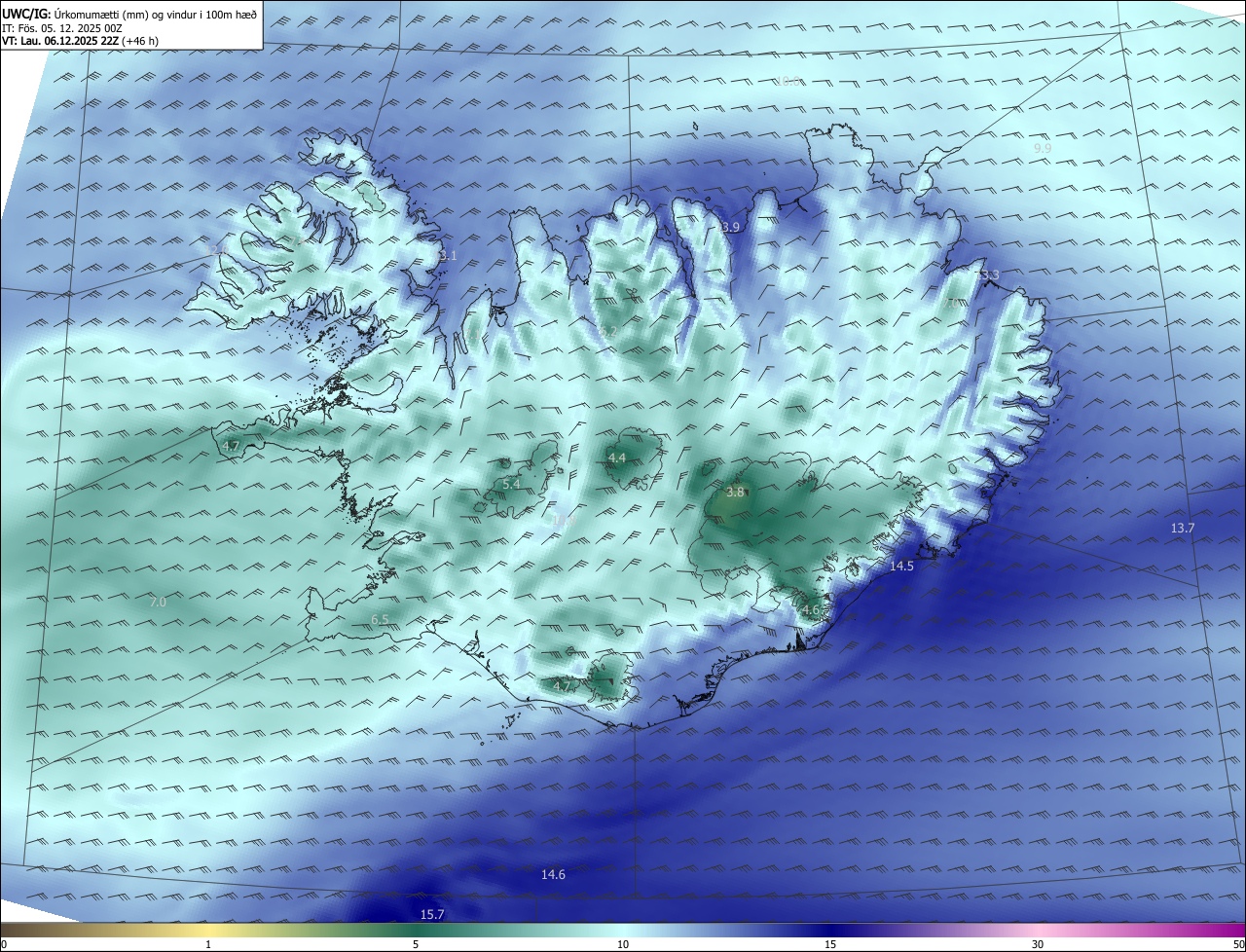1246x952 pixels.
Task: Click the map title "Úrkomumætti (mm) og vindur i 100m hæð"
Action: pos(156,14)
